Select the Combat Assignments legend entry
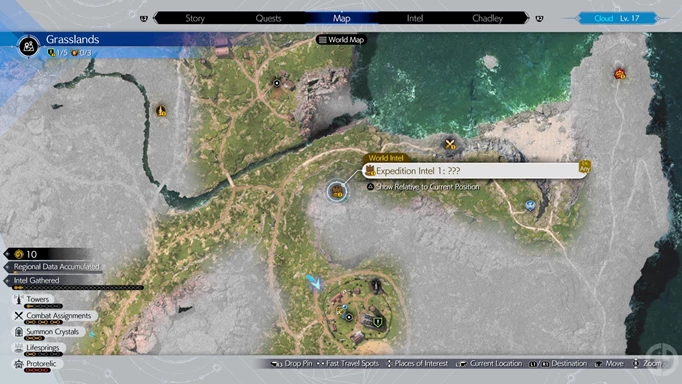 click(x=54, y=317)
